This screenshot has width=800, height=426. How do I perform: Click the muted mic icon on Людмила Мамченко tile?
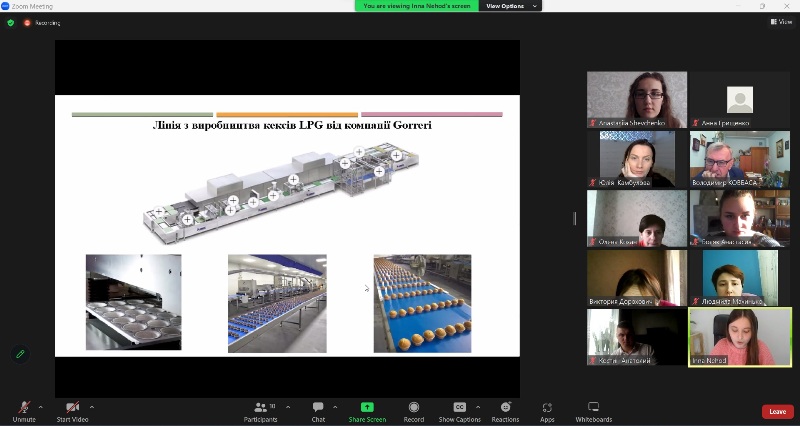[695, 301]
